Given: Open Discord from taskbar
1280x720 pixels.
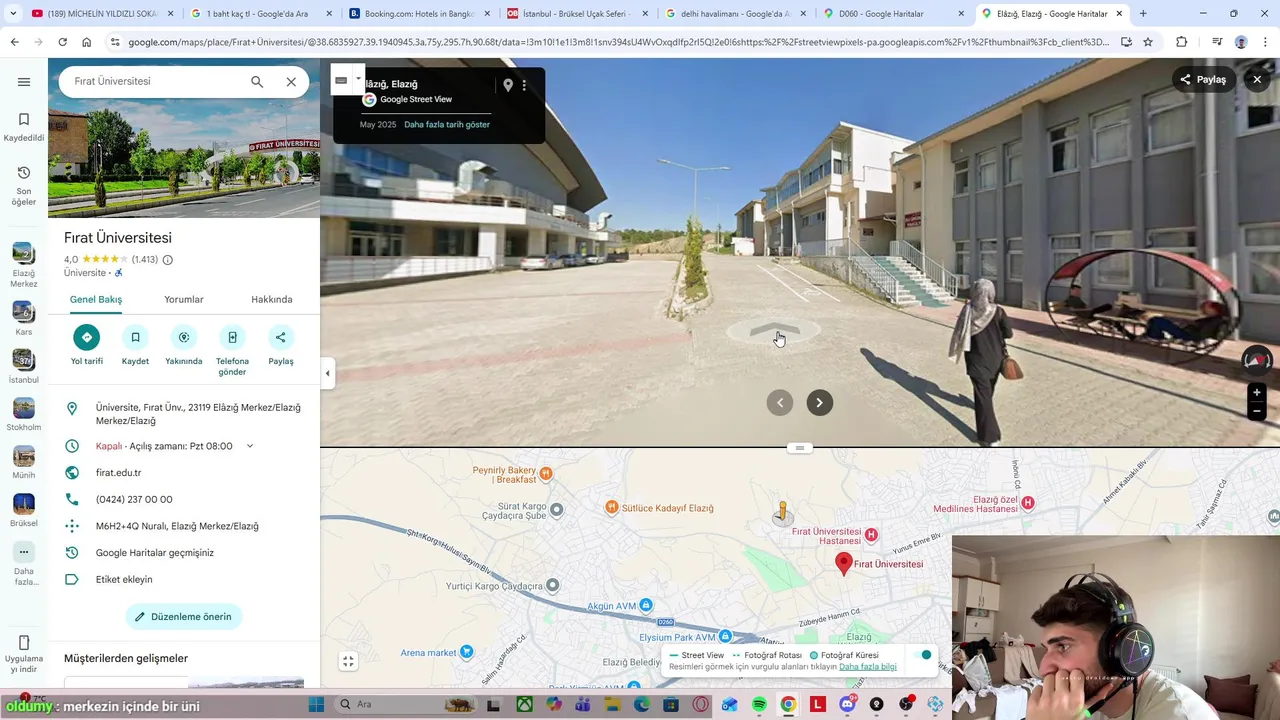Looking at the screenshot, I should pos(848,704).
